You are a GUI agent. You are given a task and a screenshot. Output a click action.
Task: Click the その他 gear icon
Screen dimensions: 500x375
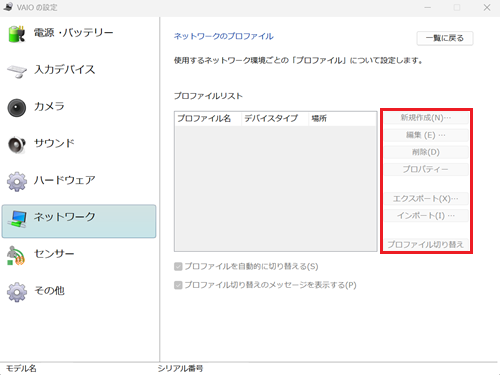[x=17, y=292]
